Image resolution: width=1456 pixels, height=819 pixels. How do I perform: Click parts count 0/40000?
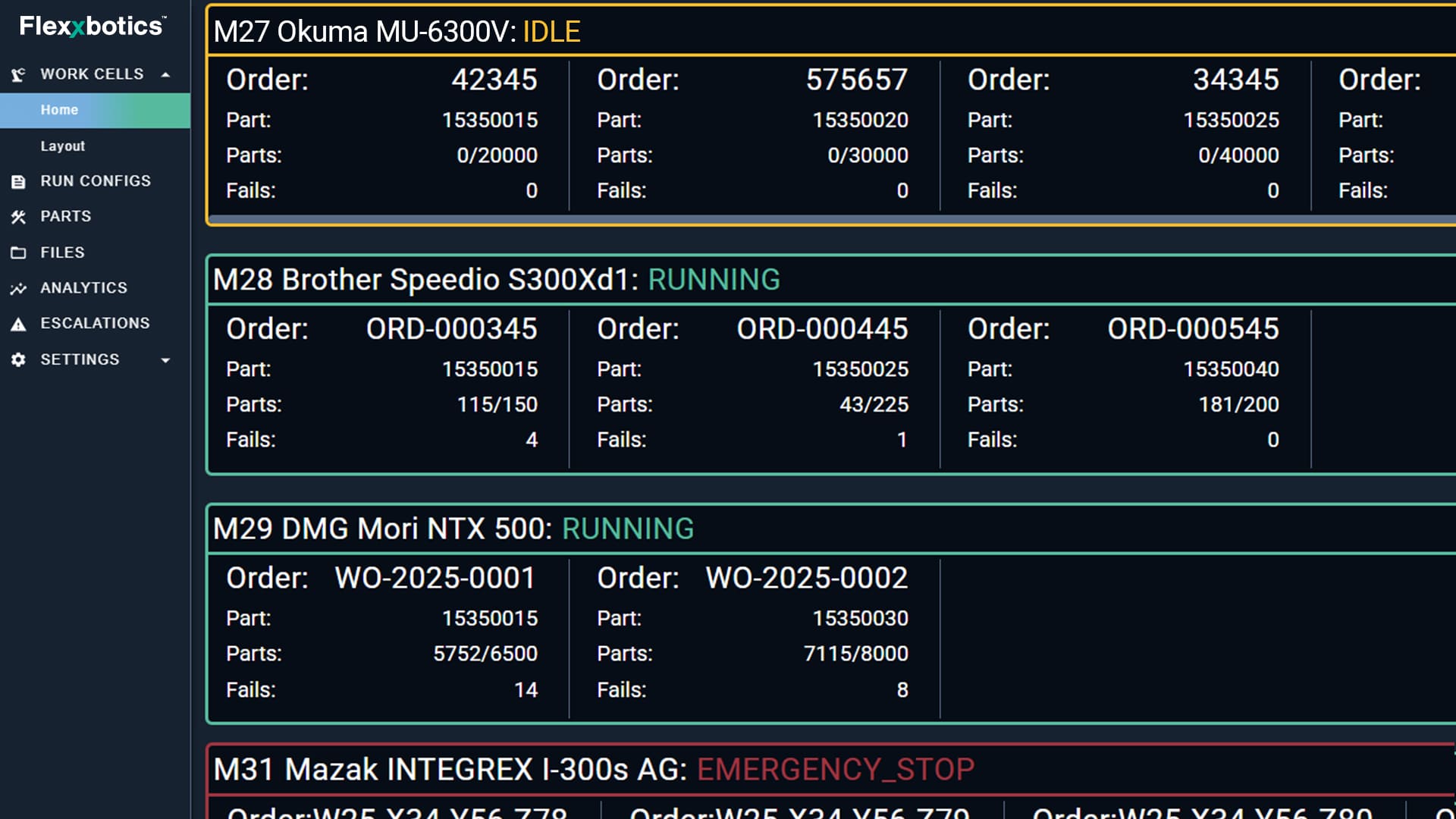(x=1239, y=155)
